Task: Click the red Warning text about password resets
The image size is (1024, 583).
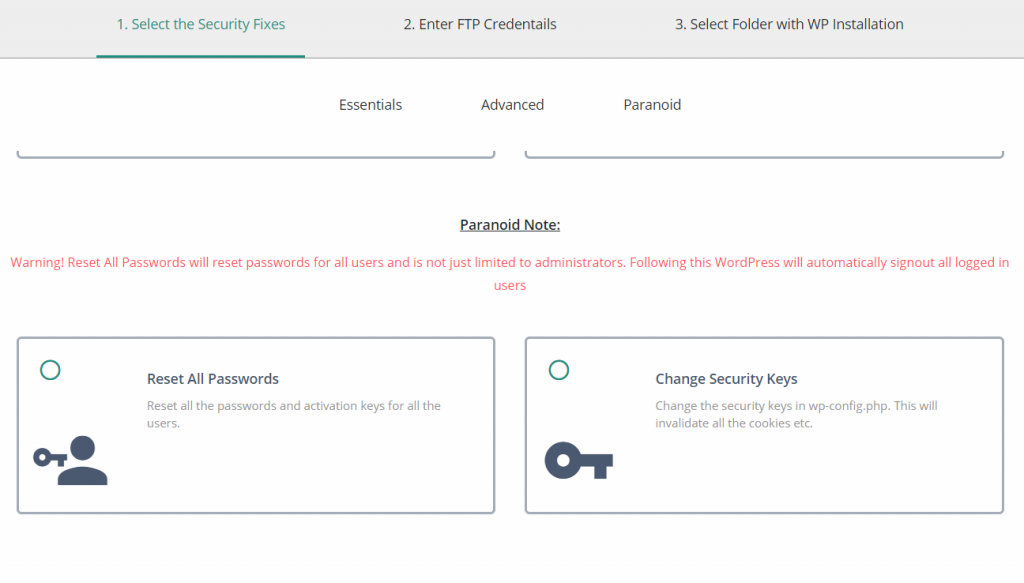Action: click(510, 274)
